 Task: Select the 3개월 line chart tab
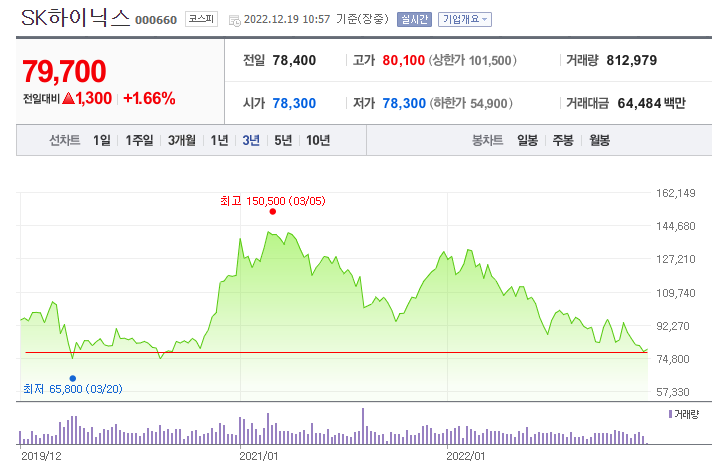click(182, 140)
